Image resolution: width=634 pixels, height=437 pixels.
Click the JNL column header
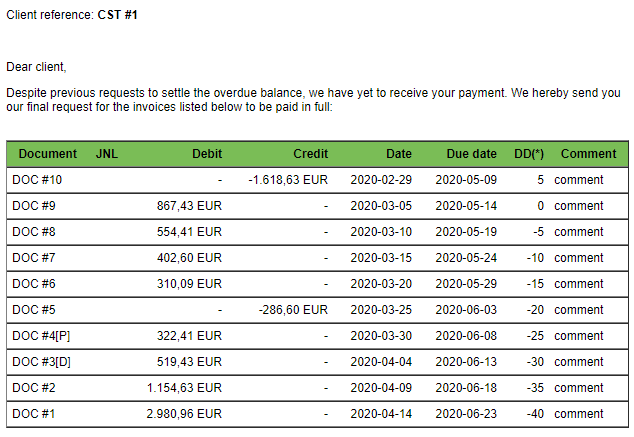pyautogui.click(x=107, y=154)
